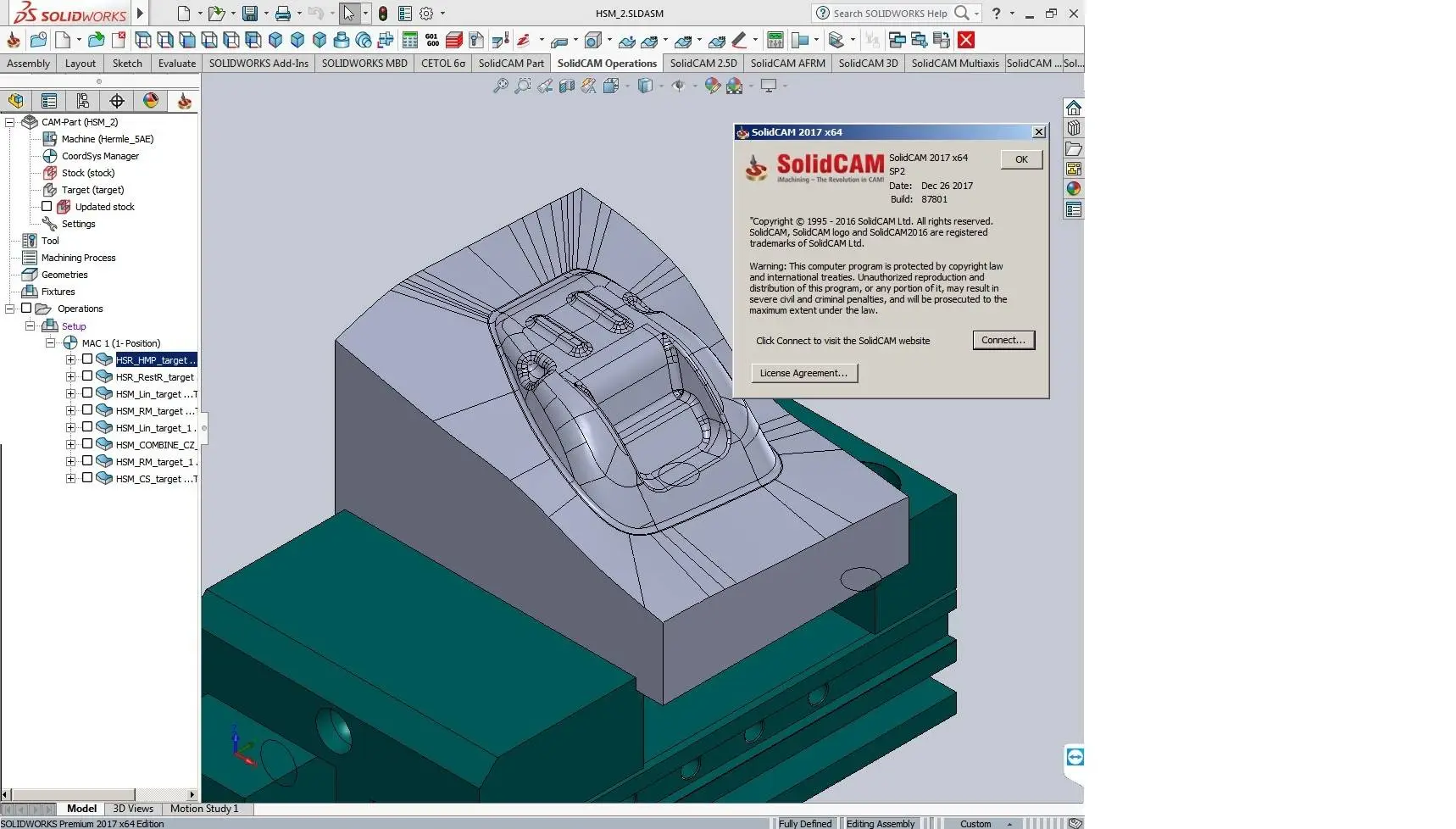This screenshot has width=1456, height=829.
Task: Tick the Operations folder checkbox
Action: (26, 308)
